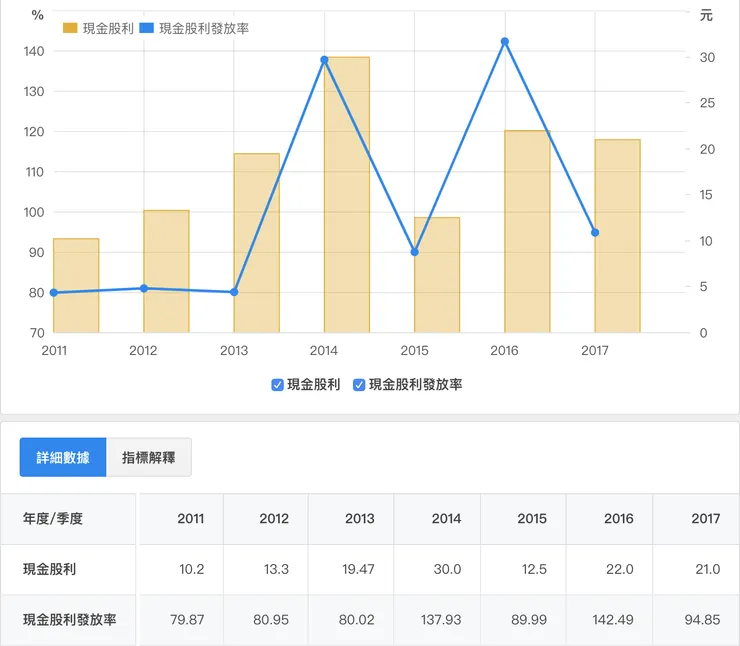This screenshot has width=740, height=646.
Task: Click the table cell 30.0
Action: [x=447, y=569]
